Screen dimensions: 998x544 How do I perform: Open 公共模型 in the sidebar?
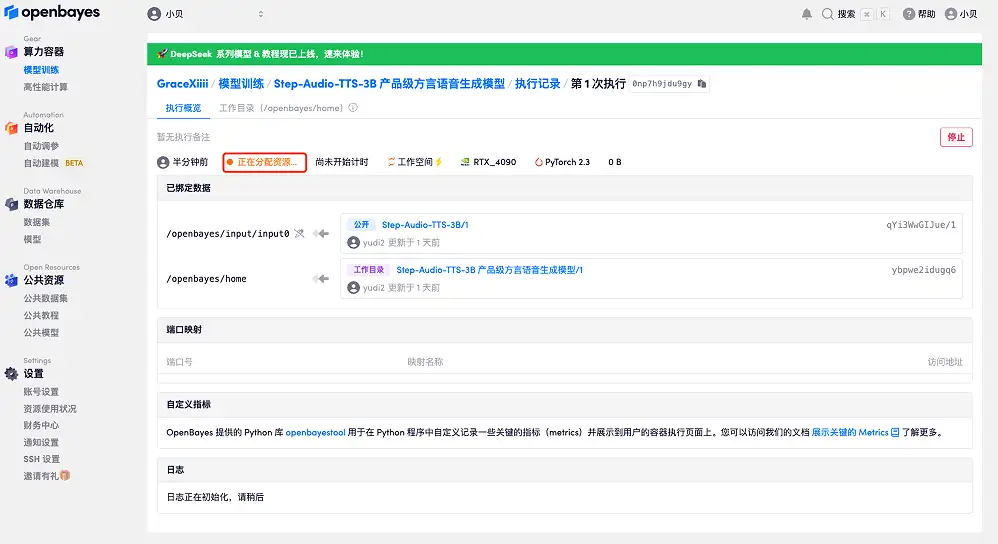(41, 333)
